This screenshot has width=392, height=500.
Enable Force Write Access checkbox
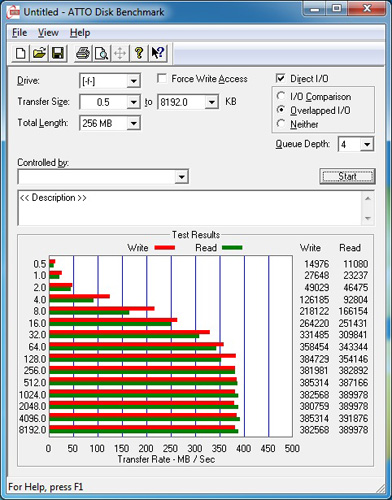click(x=162, y=79)
